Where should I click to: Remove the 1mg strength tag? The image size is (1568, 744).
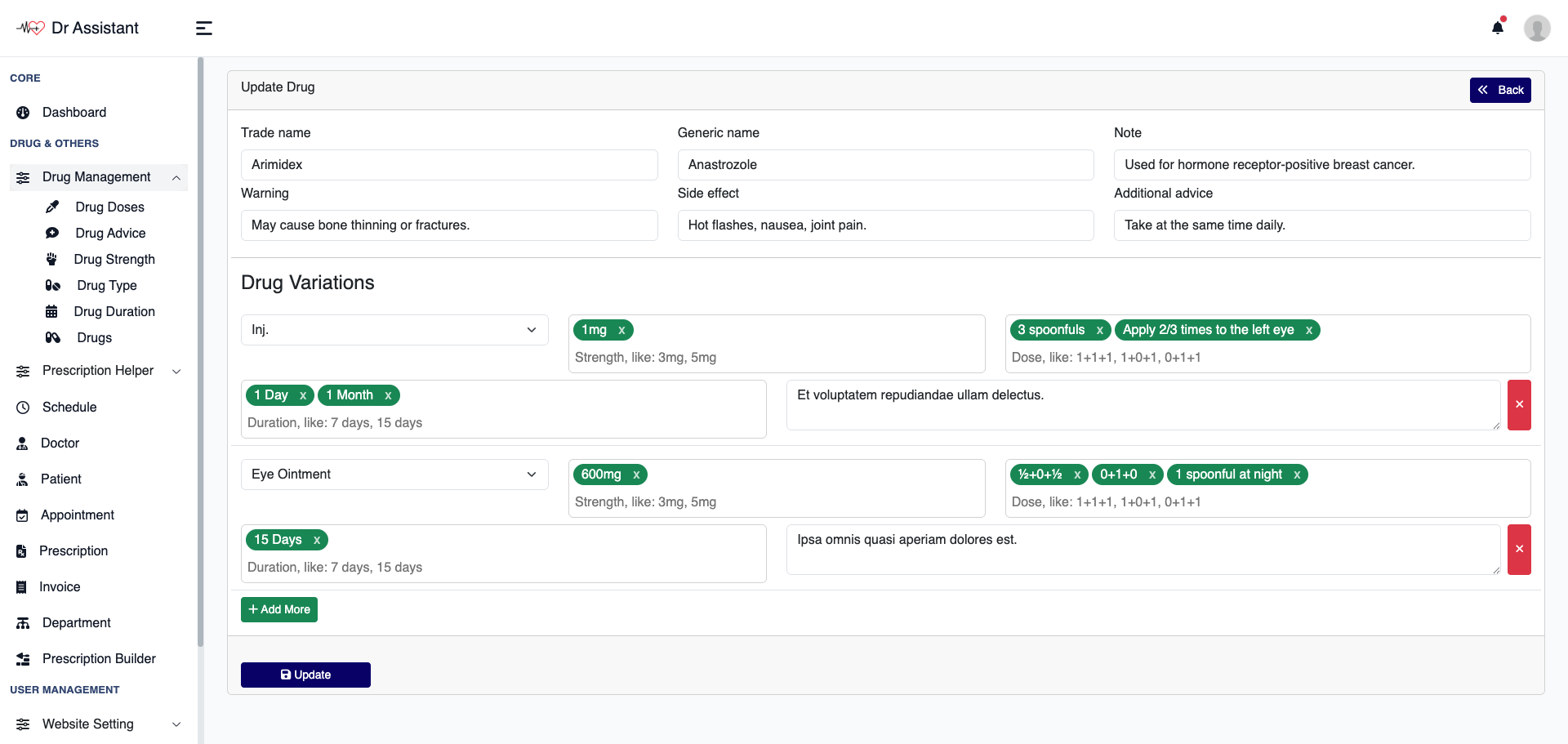[621, 330]
